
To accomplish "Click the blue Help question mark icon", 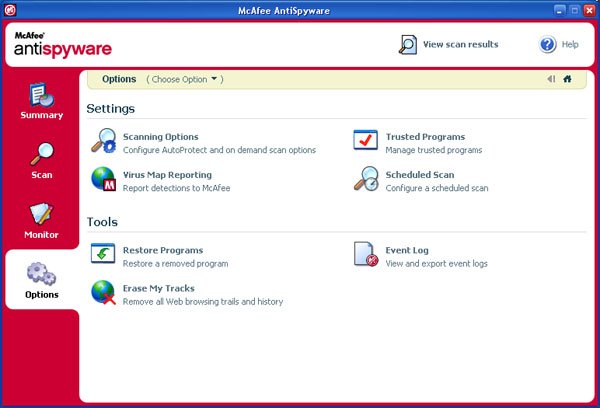I will point(548,44).
